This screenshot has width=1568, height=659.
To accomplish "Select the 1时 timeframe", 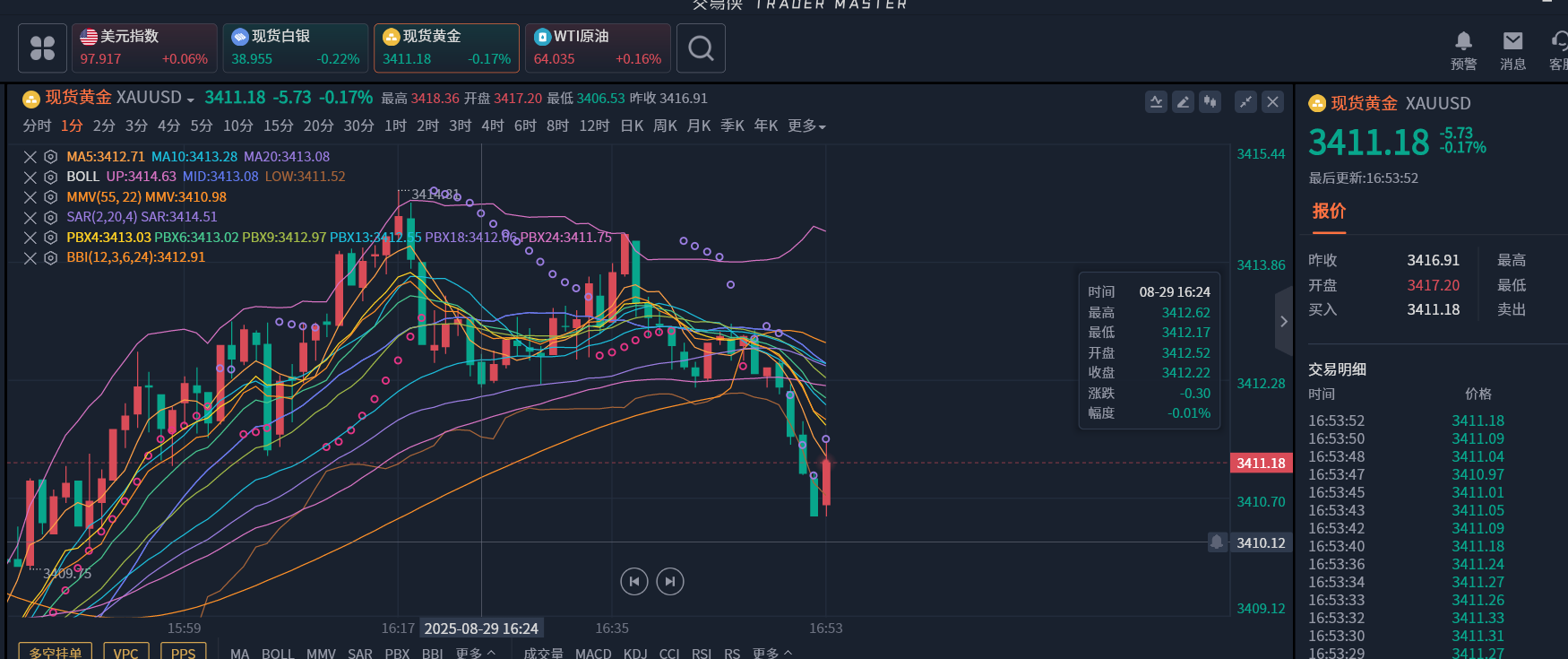I will pyautogui.click(x=395, y=126).
